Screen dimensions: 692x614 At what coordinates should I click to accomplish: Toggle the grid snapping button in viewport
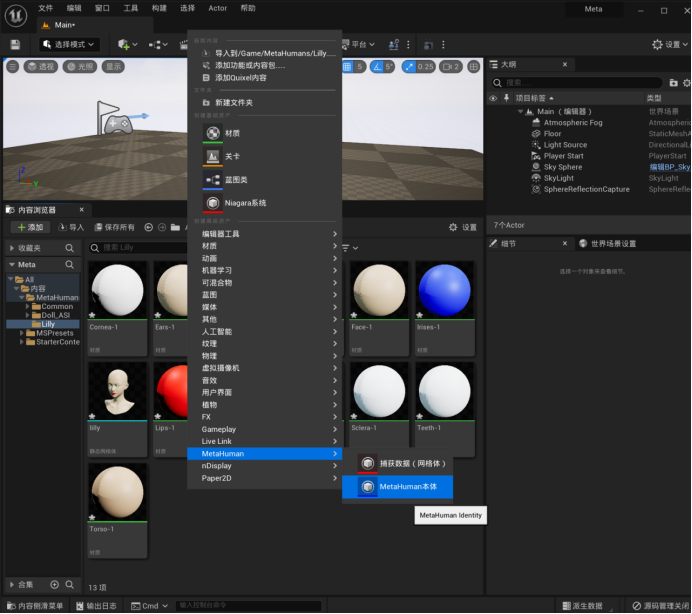pyautogui.click(x=347, y=67)
